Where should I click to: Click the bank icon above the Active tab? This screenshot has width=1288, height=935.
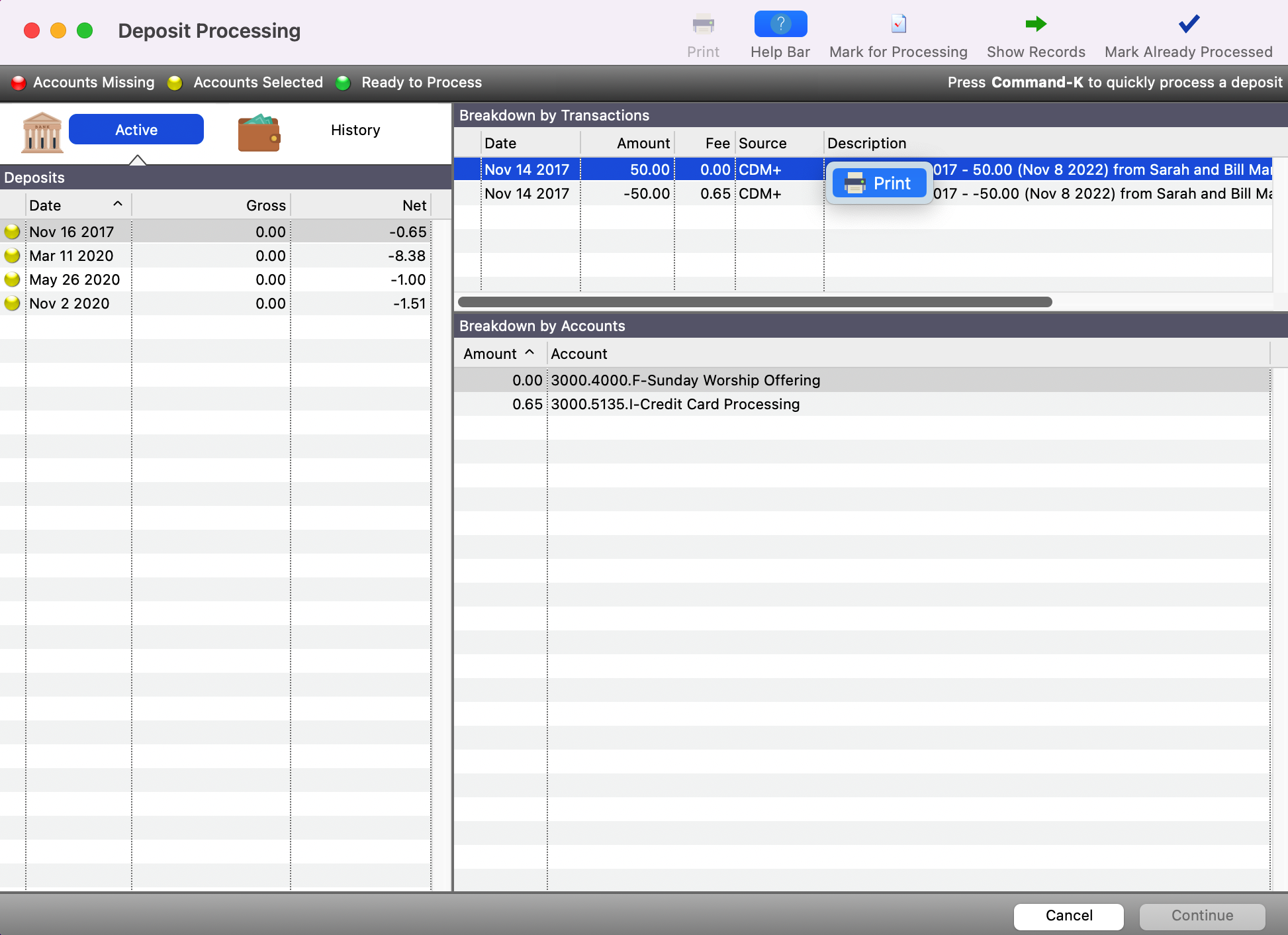[x=42, y=132]
